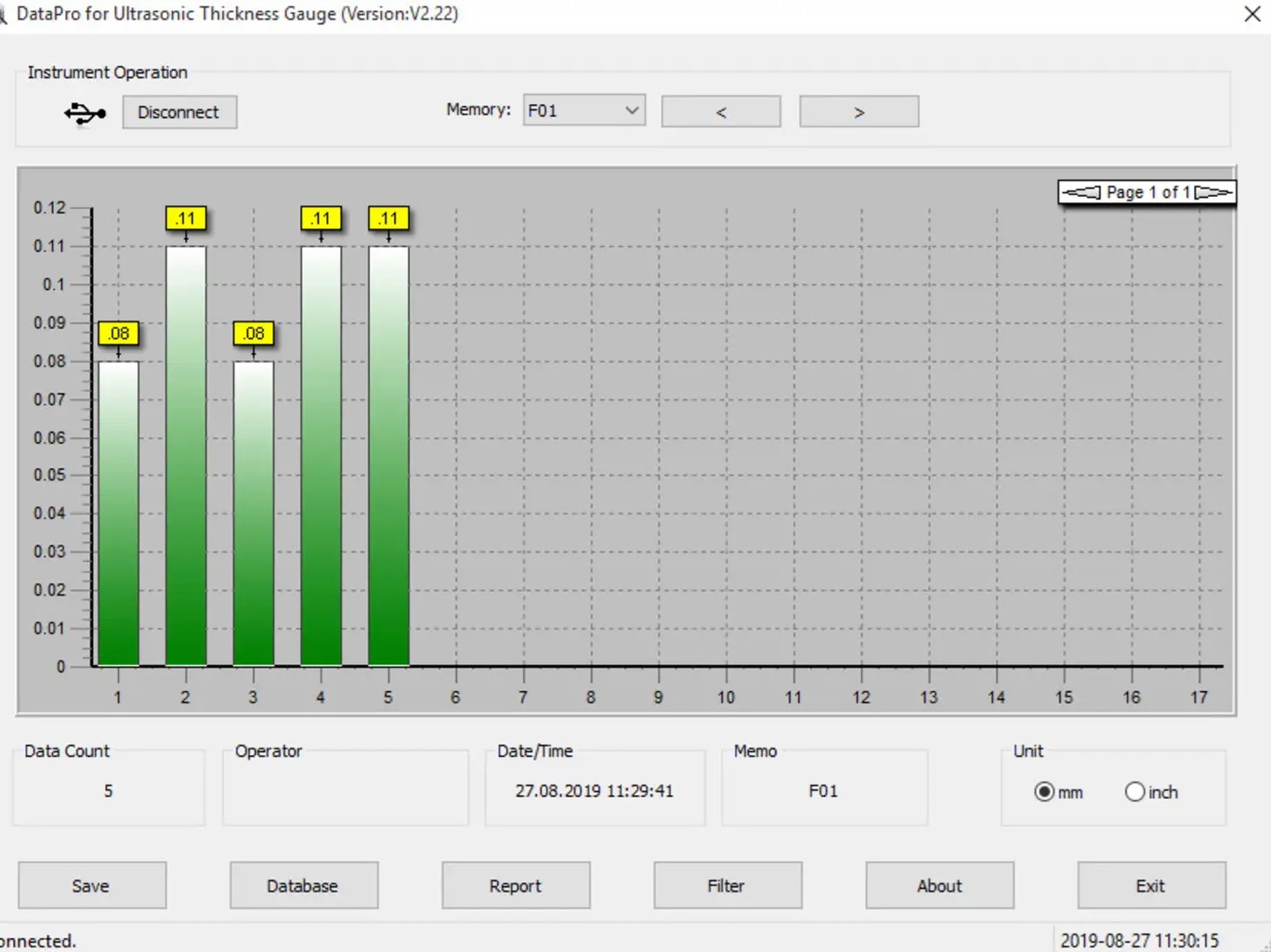Click the About button
This screenshot has width=1271, height=952.
[x=939, y=885]
